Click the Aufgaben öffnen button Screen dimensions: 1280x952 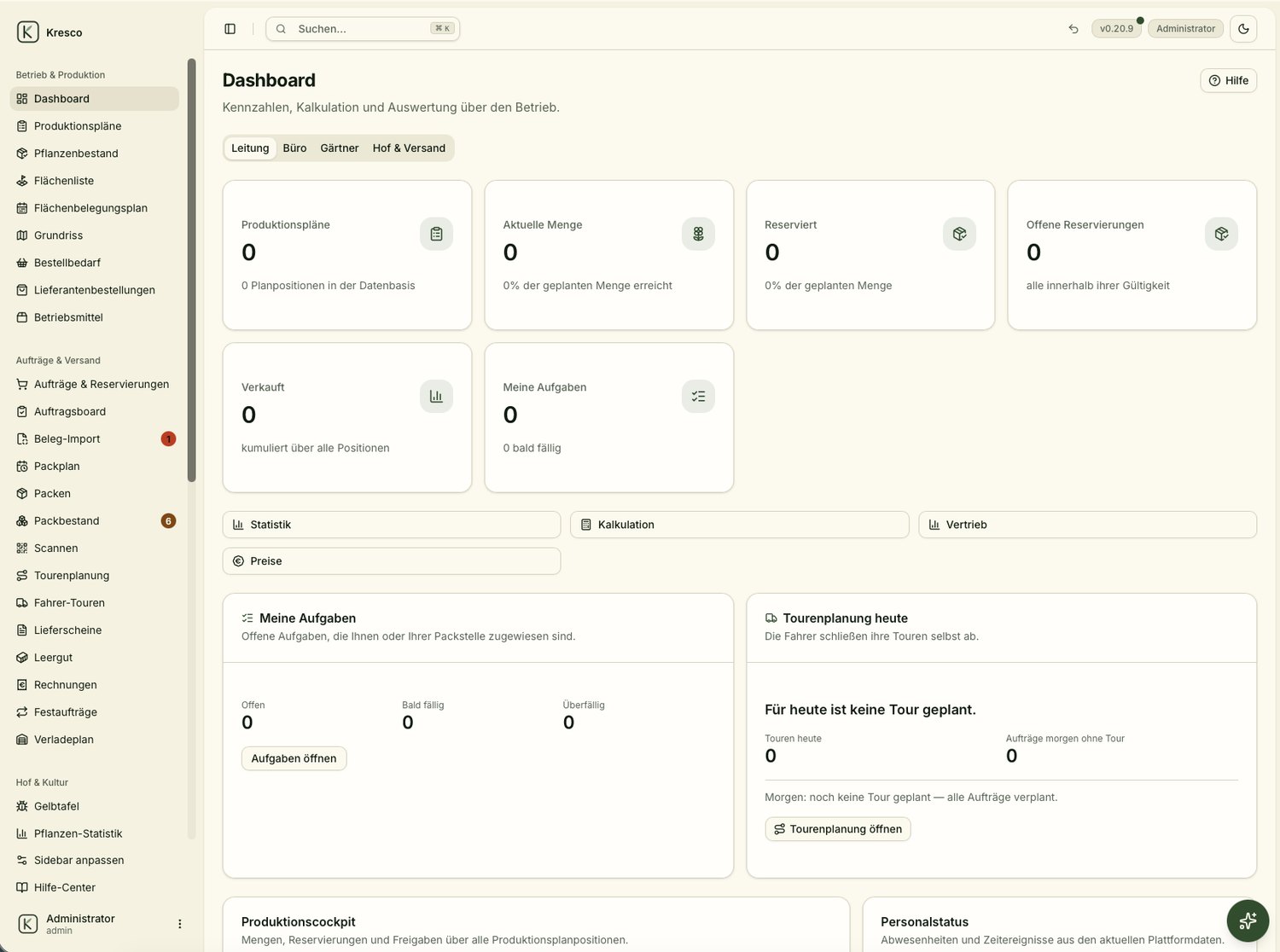[x=294, y=758]
